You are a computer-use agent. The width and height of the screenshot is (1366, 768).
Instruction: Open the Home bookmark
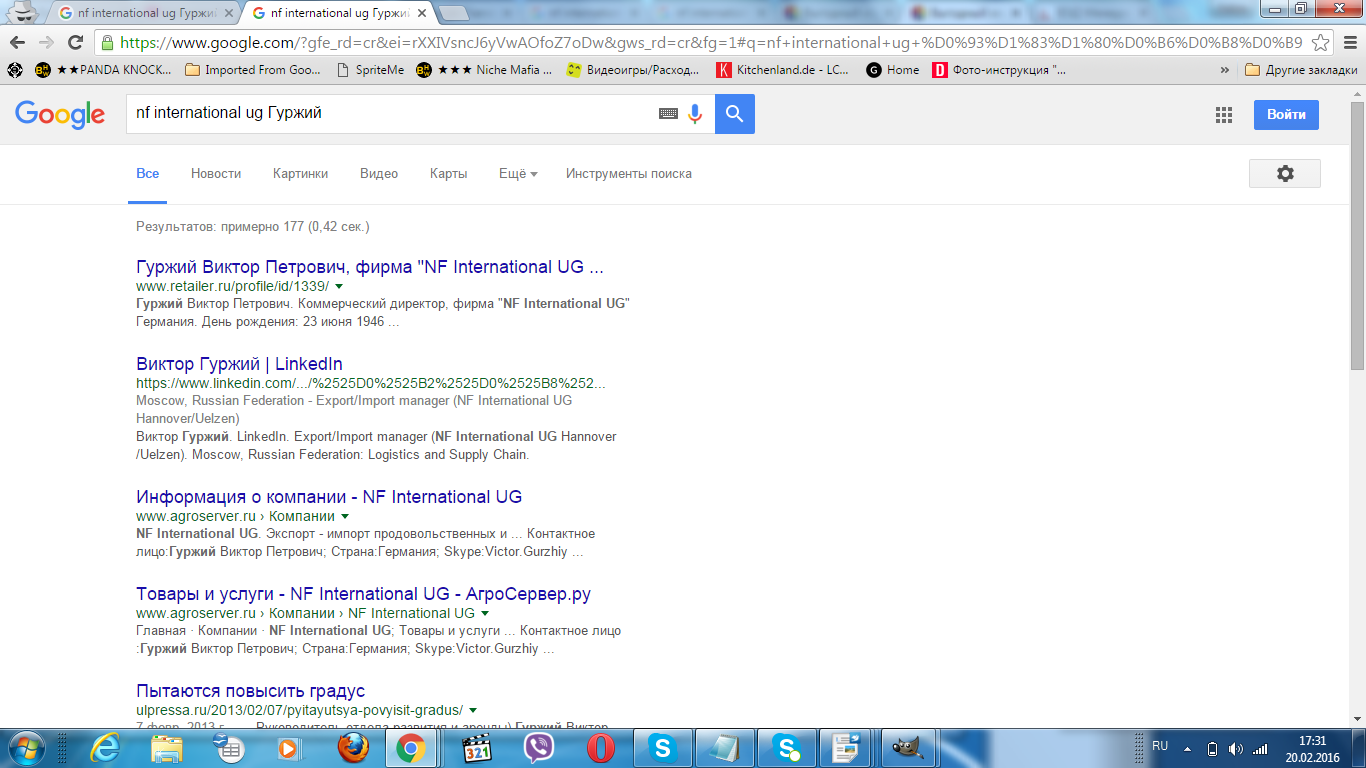(x=893, y=70)
